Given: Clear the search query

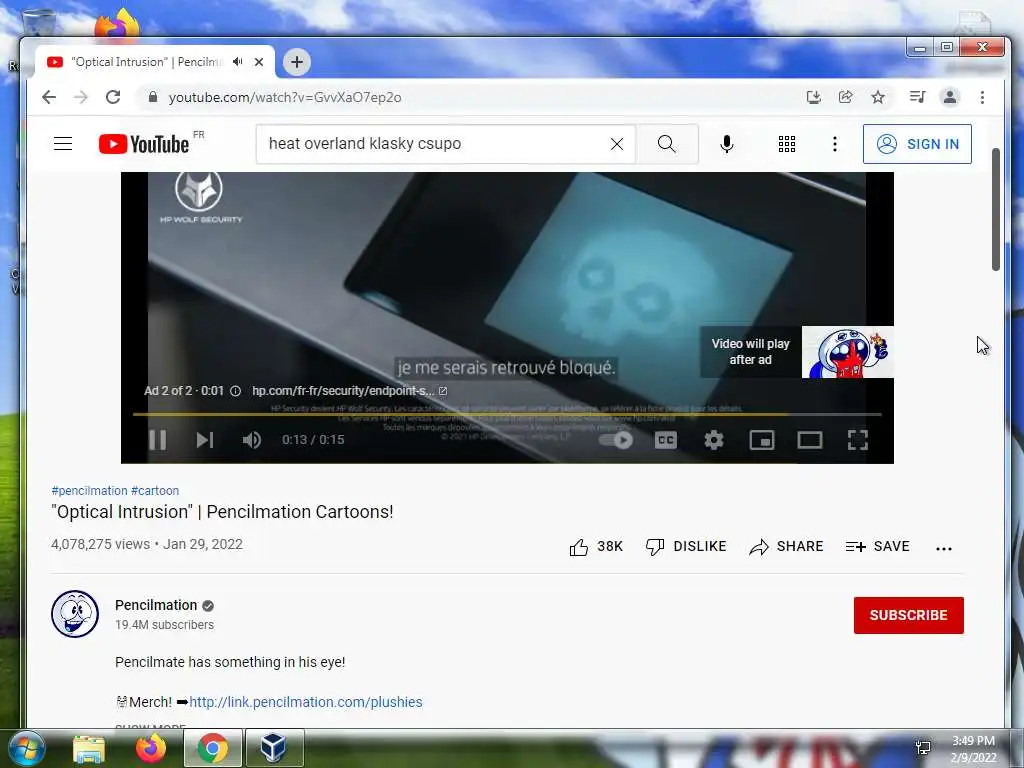Looking at the screenshot, I should tap(616, 144).
